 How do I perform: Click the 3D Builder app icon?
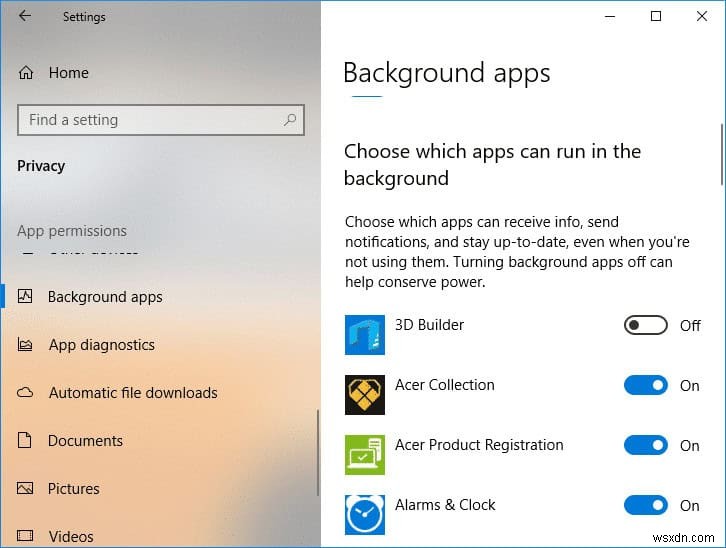[x=365, y=335]
